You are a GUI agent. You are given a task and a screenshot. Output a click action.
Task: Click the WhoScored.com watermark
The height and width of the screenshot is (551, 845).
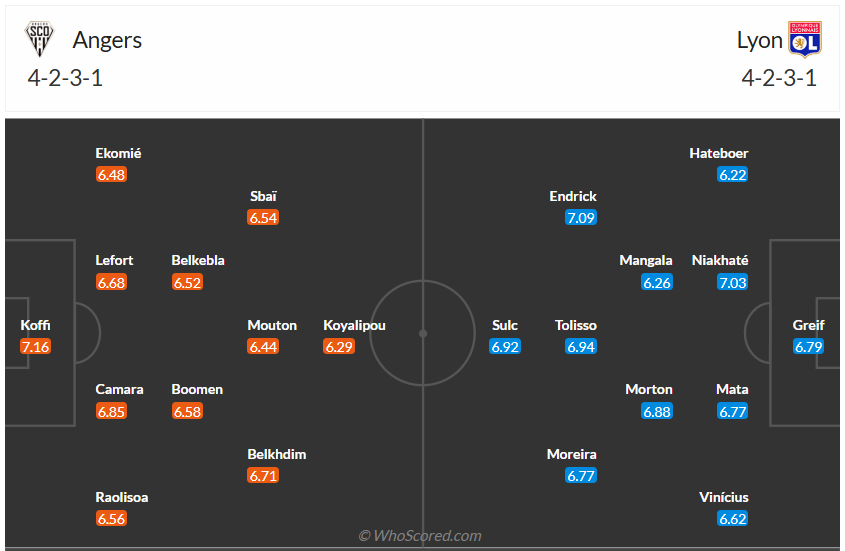(420, 536)
